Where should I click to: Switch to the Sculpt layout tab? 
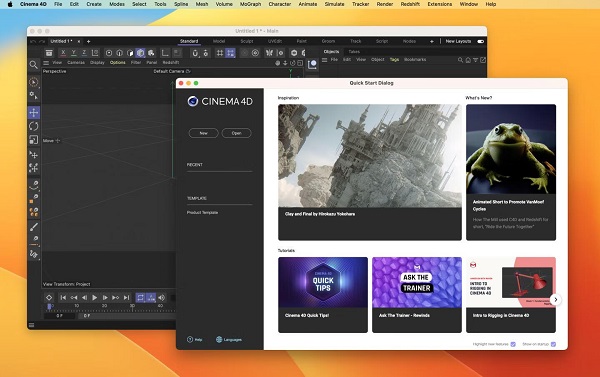coord(247,41)
